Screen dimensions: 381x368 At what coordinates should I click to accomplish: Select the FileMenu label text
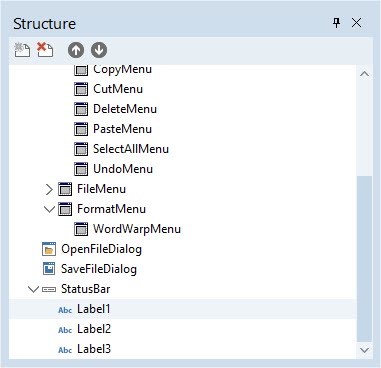102,189
